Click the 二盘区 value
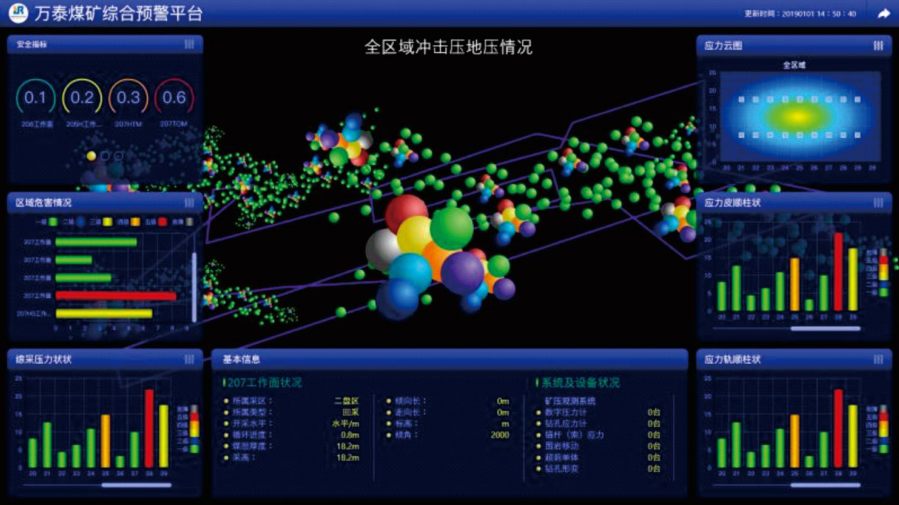The image size is (899, 505). click(347, 401)
